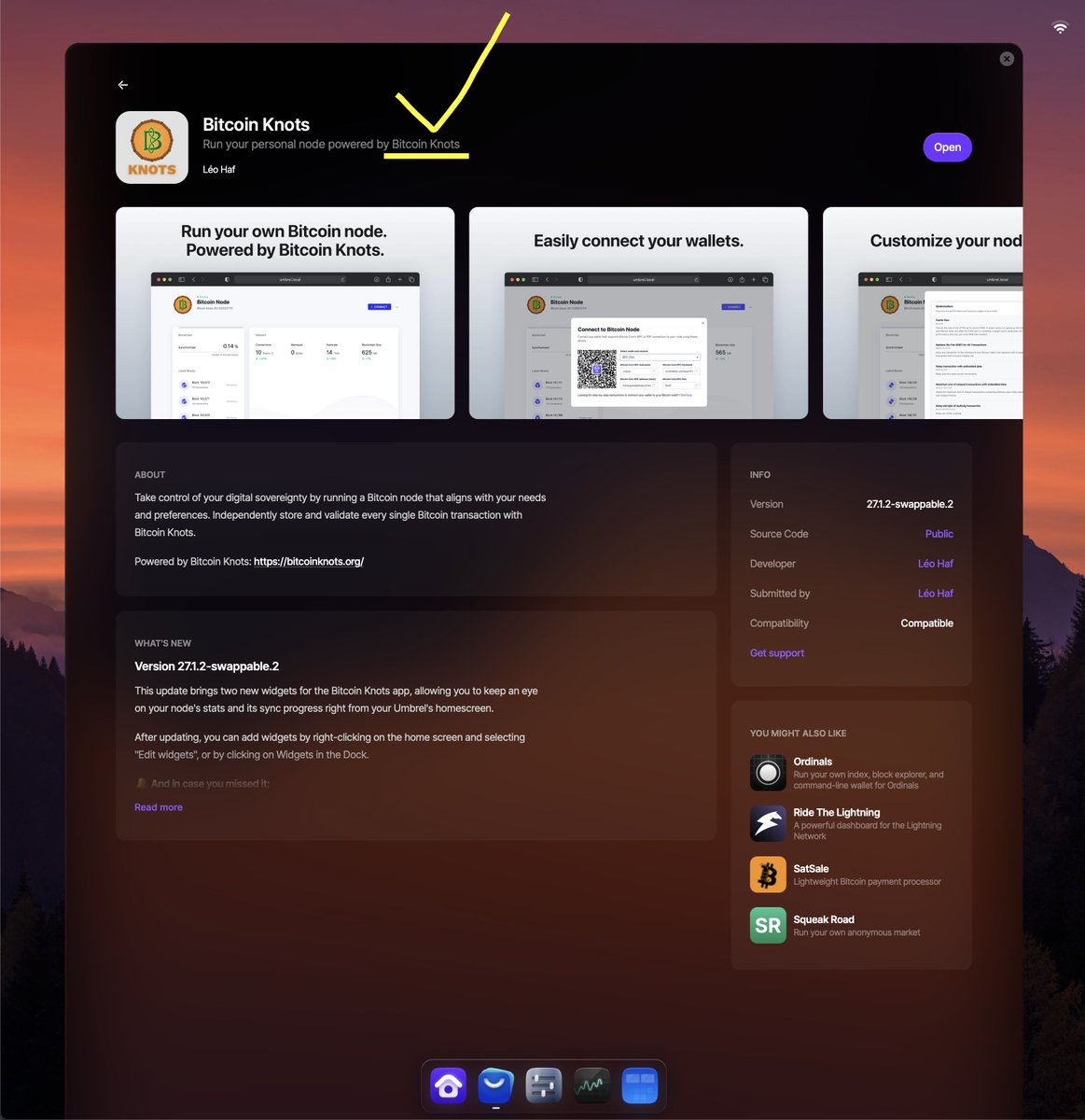The height and width of the screenshot is (1120, 1085).
Task: Open Home from the dock
Action: (x=448, y=1085)
